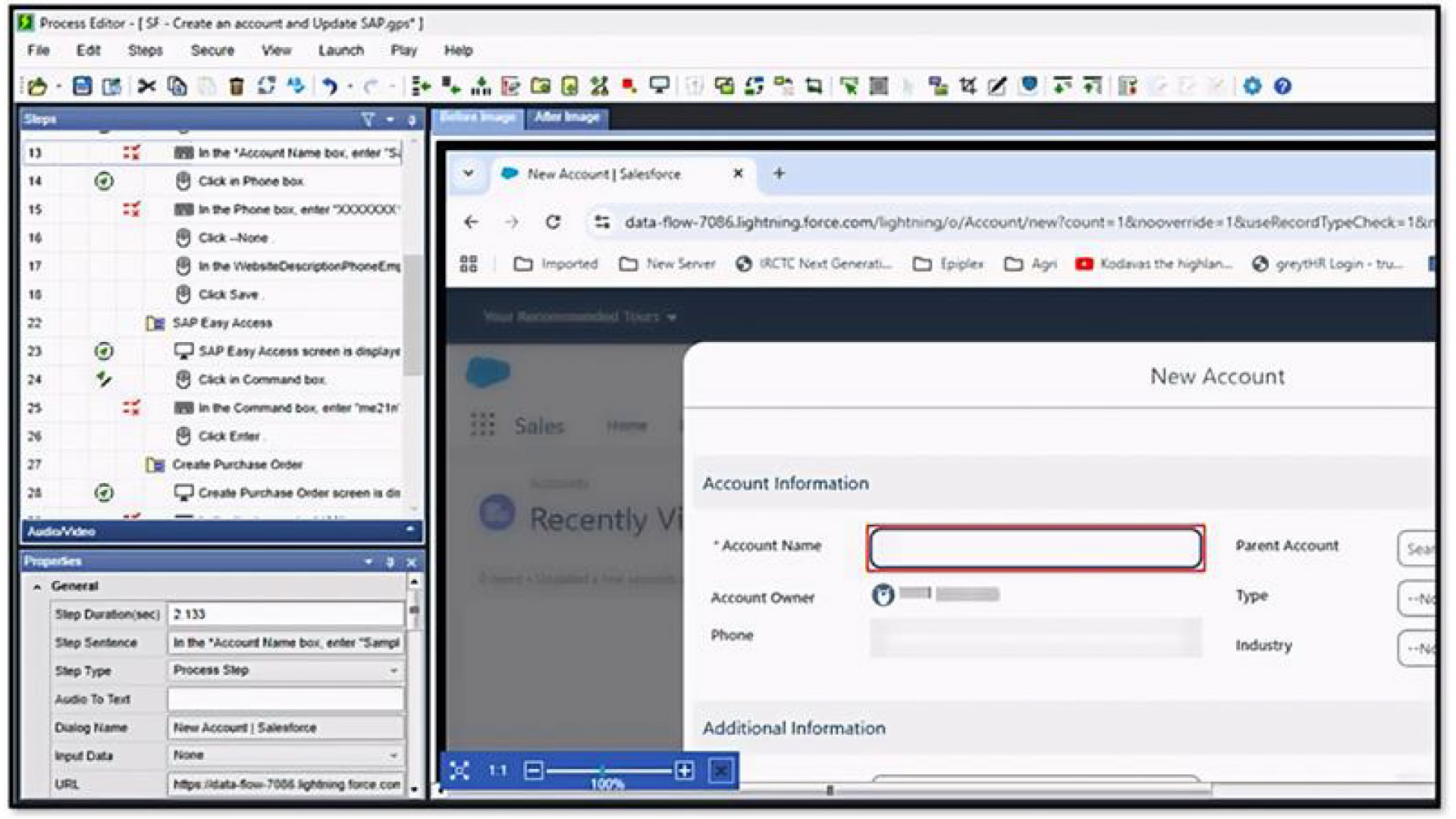Click the filter funnel icon in Steps panel

[x=368, y=120]
